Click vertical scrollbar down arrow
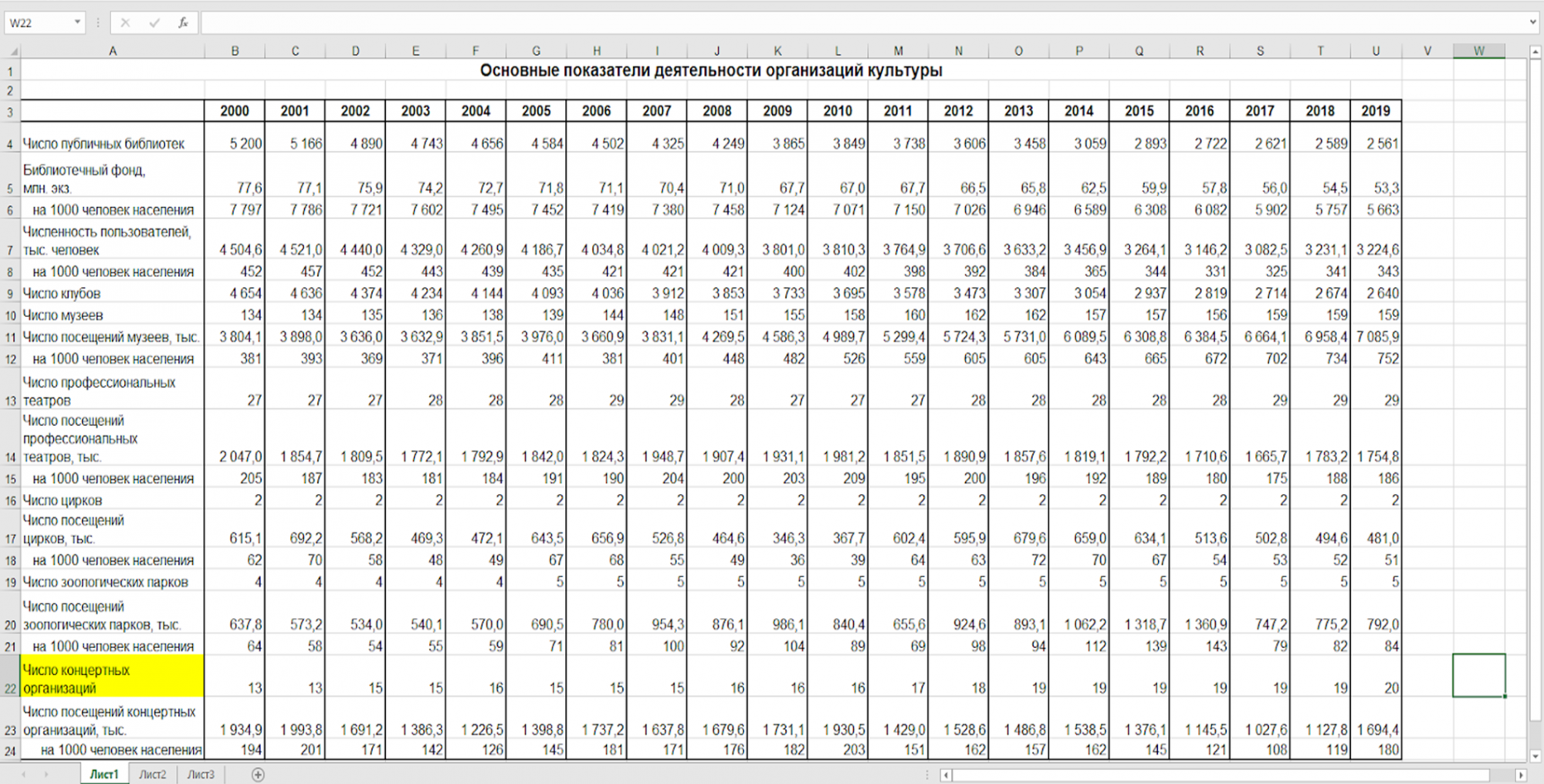This screenshot has width=1544, height=784. click(1536, 756)
